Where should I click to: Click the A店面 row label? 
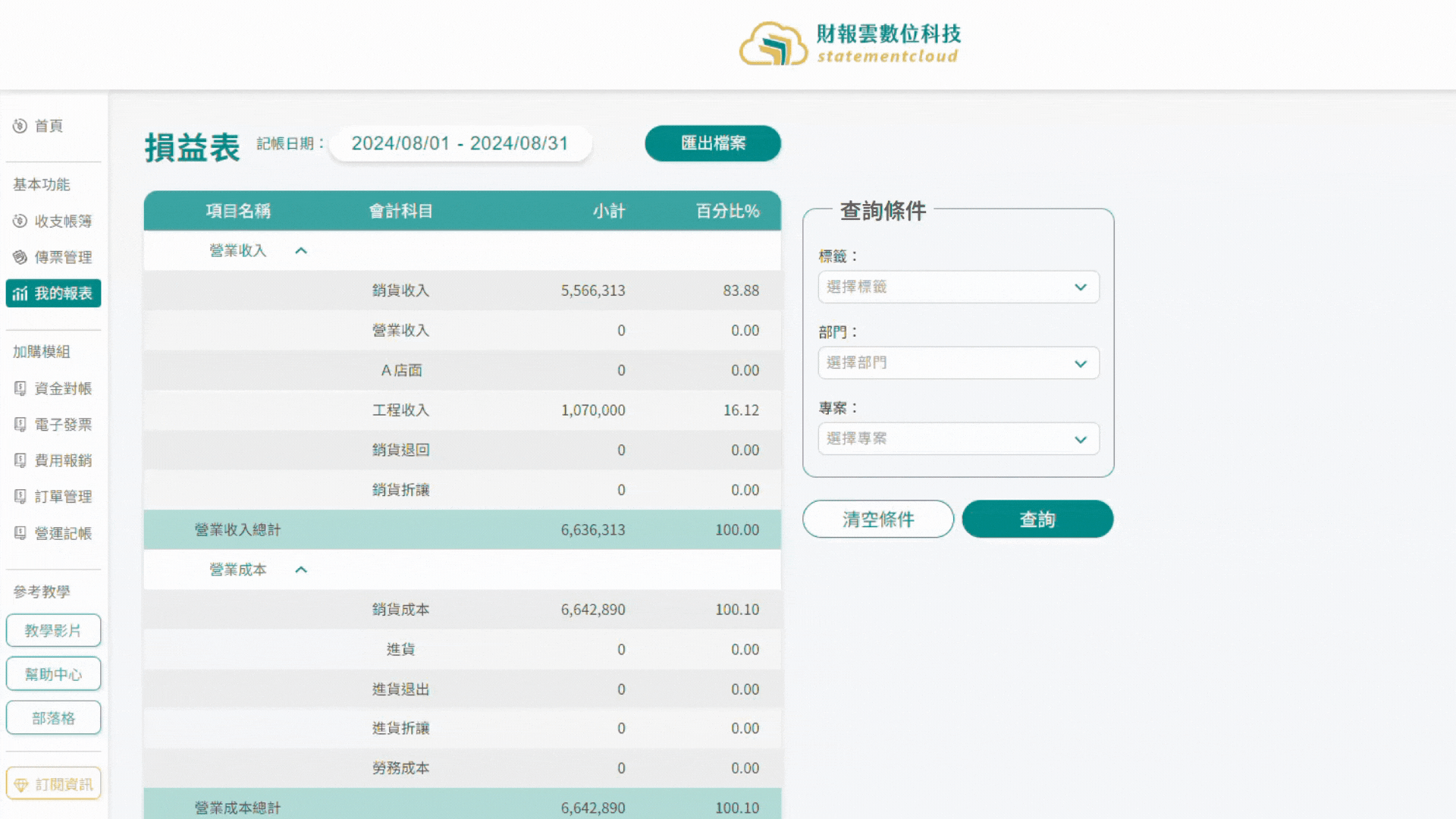[401, 371]
